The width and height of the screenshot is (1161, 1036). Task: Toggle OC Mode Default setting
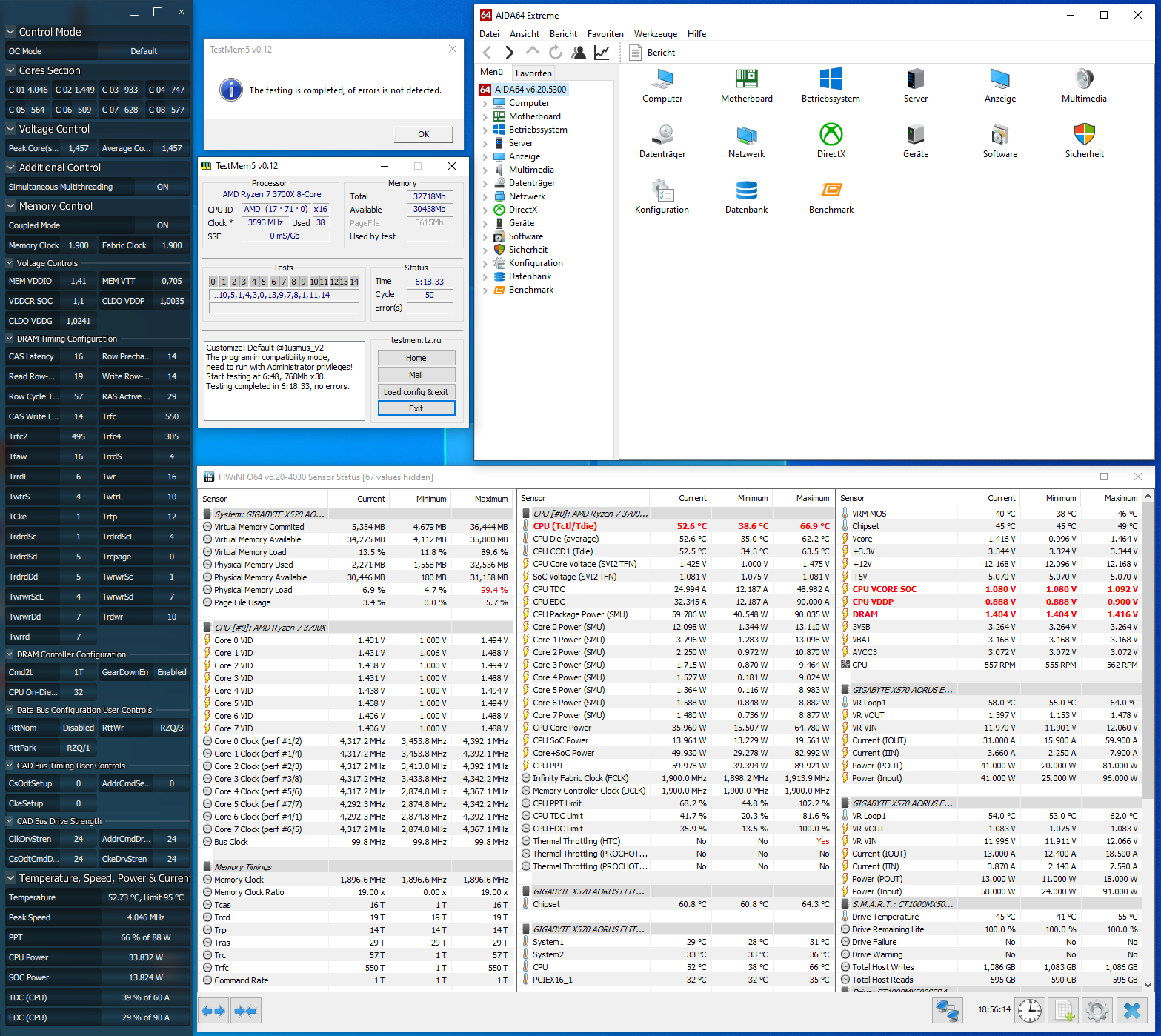[x=144, y=51]
